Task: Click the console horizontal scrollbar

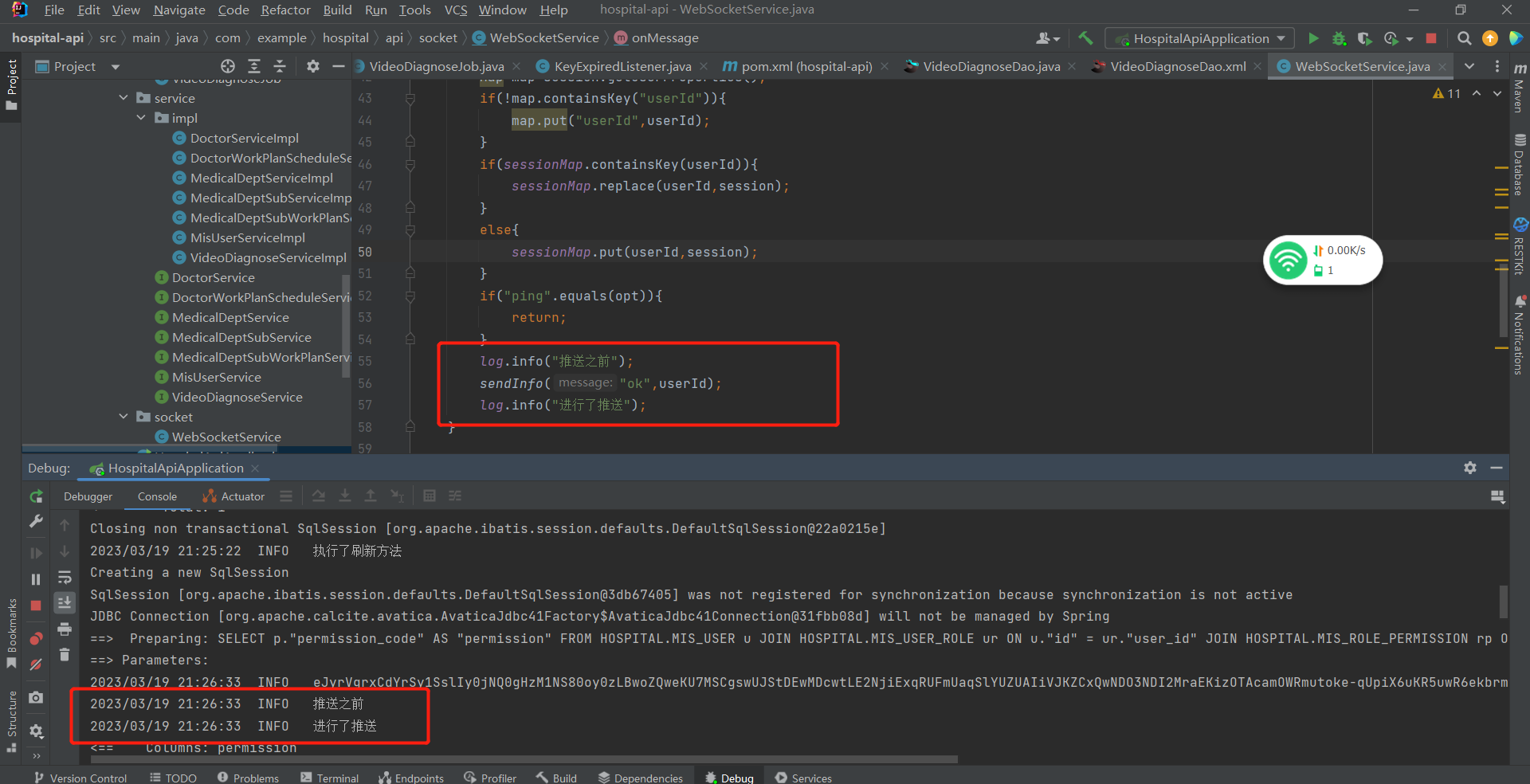Action: (x=524, y=759)
